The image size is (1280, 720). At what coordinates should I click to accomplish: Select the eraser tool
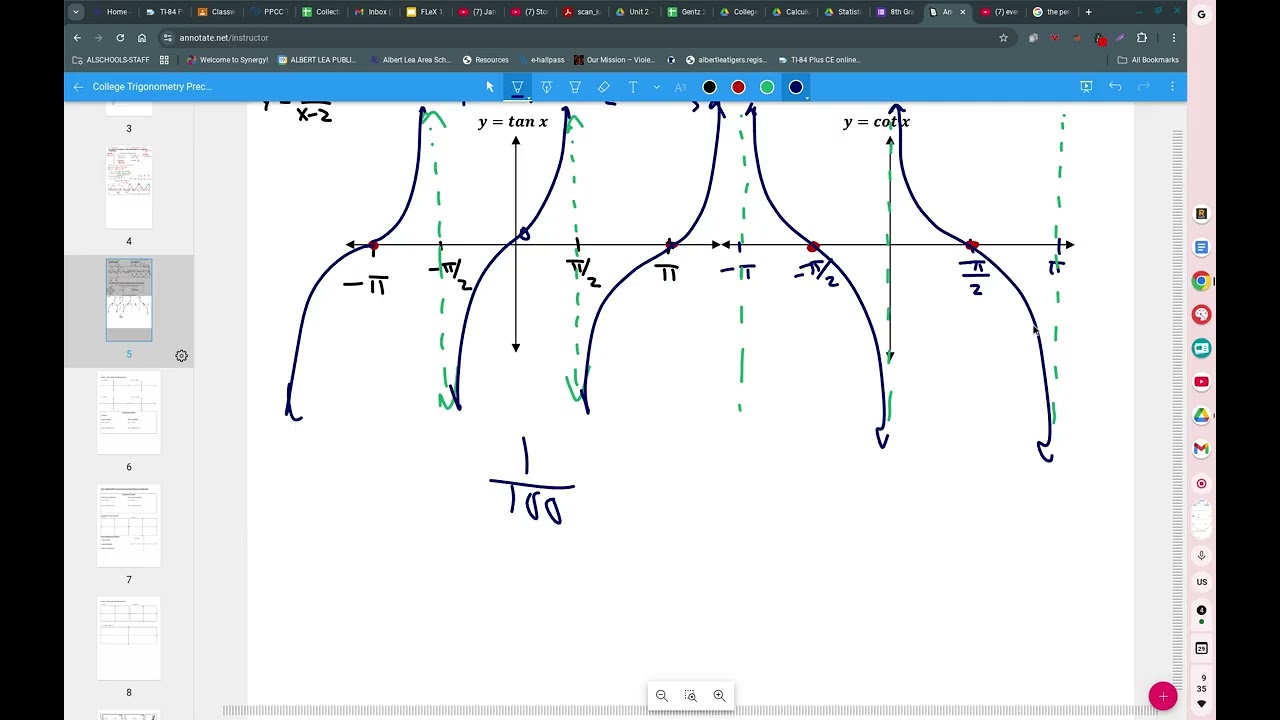click(x=604, y=87)
